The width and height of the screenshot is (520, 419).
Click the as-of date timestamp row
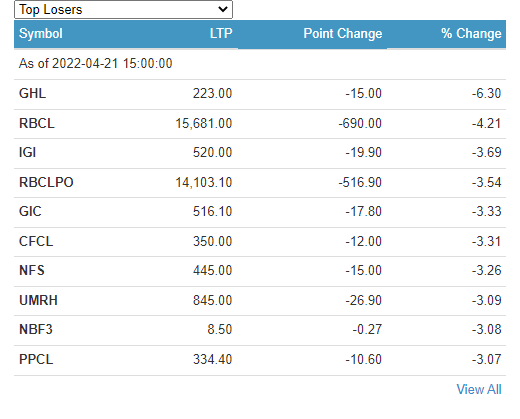click(260, 64)
